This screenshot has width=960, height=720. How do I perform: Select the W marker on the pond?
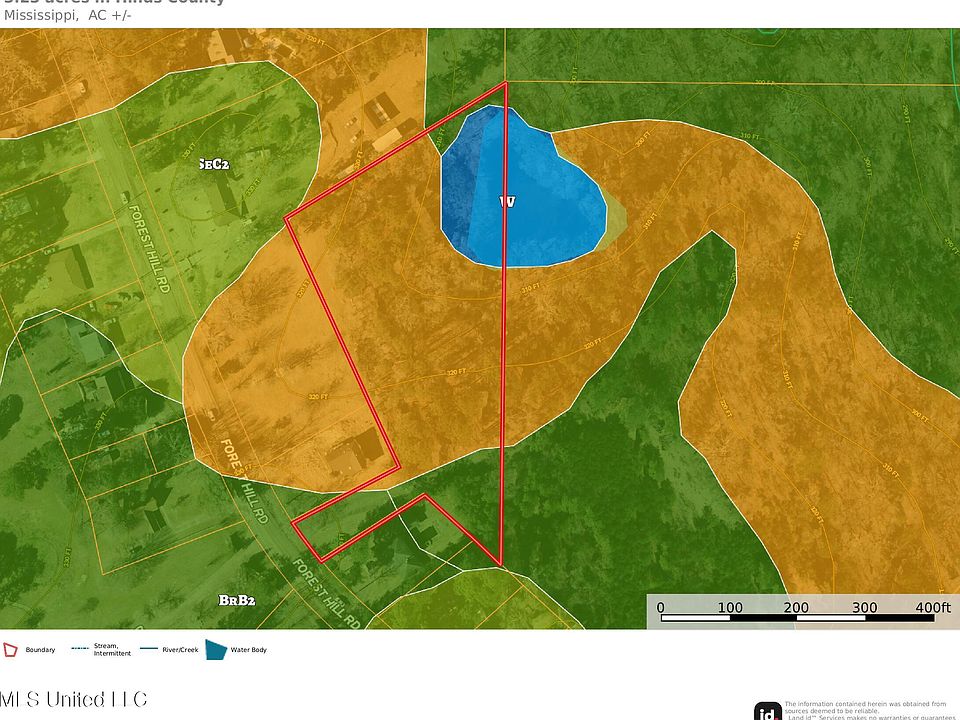[507, 202]
